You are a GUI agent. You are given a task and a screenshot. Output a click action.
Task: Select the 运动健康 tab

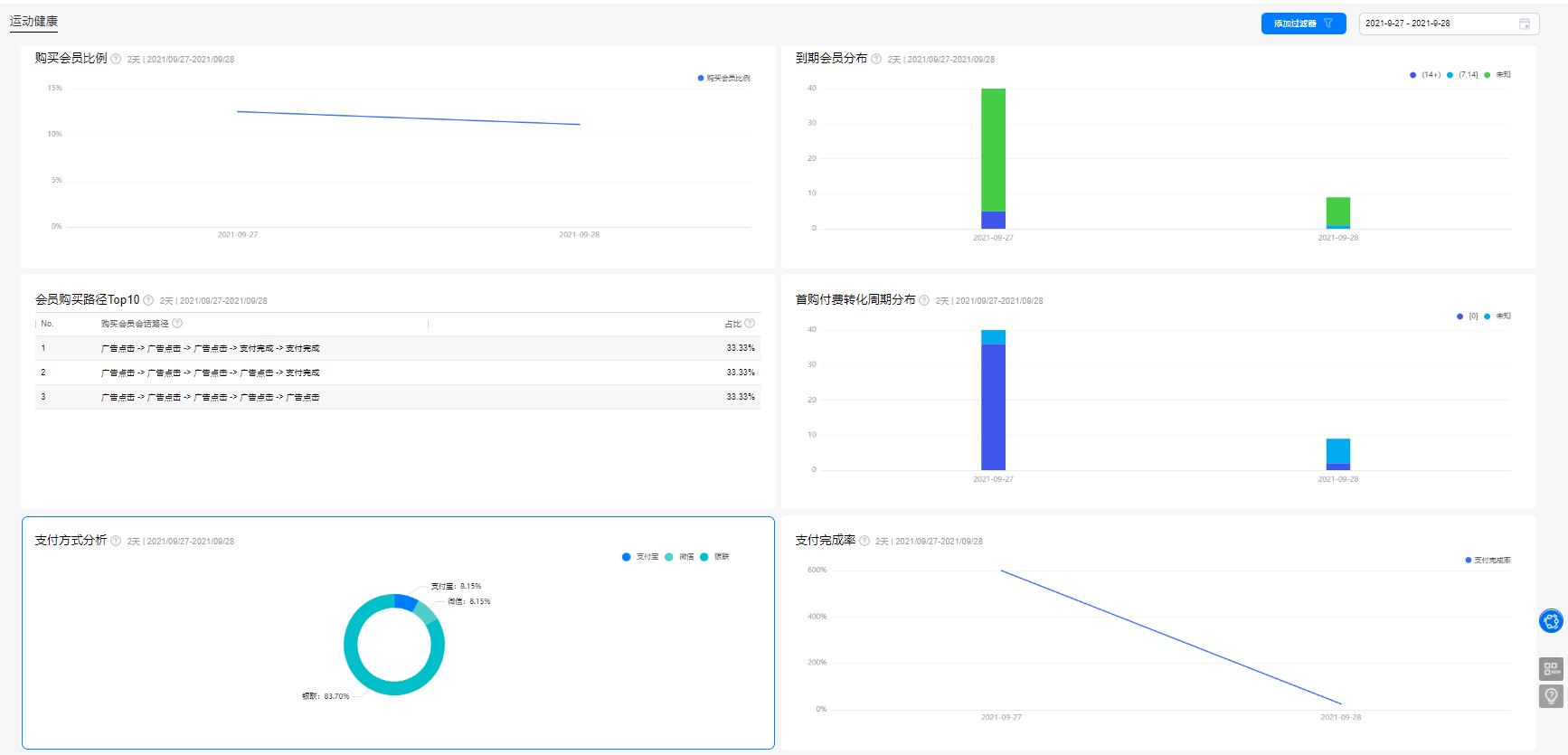[x=33, y=21]
